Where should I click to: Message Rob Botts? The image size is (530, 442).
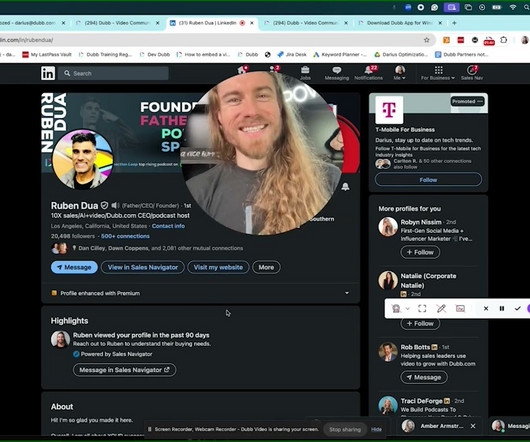[424, 377]
